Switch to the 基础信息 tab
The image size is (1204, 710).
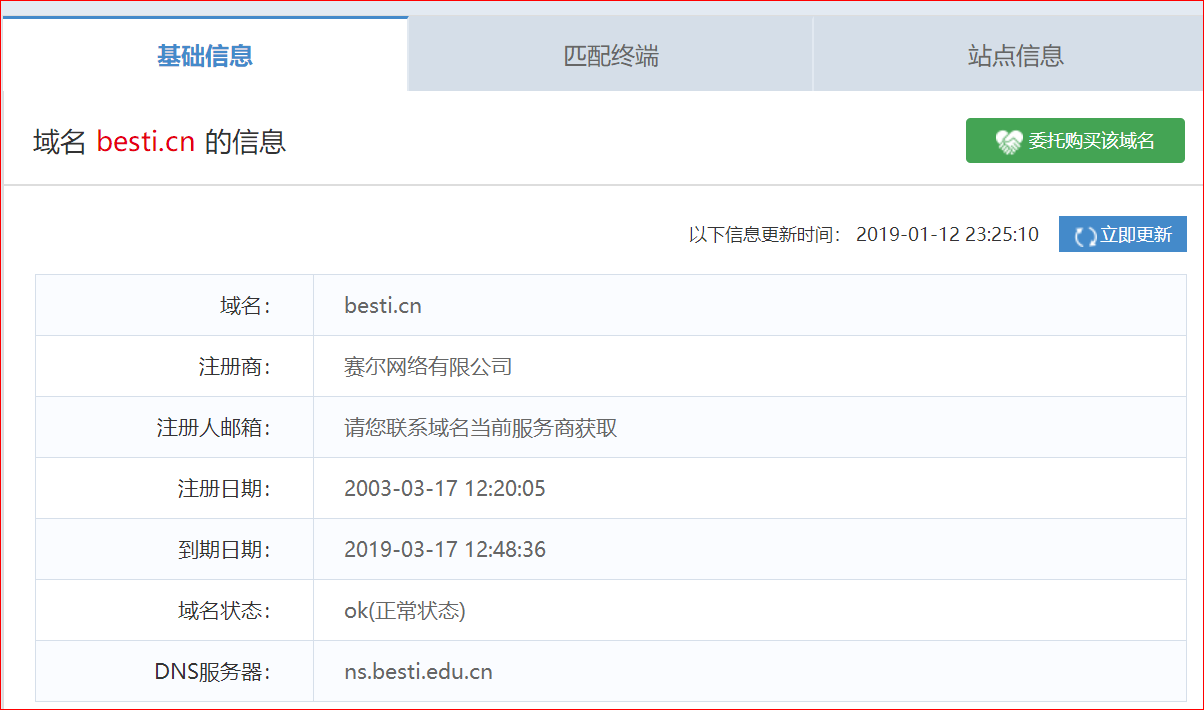205,54
